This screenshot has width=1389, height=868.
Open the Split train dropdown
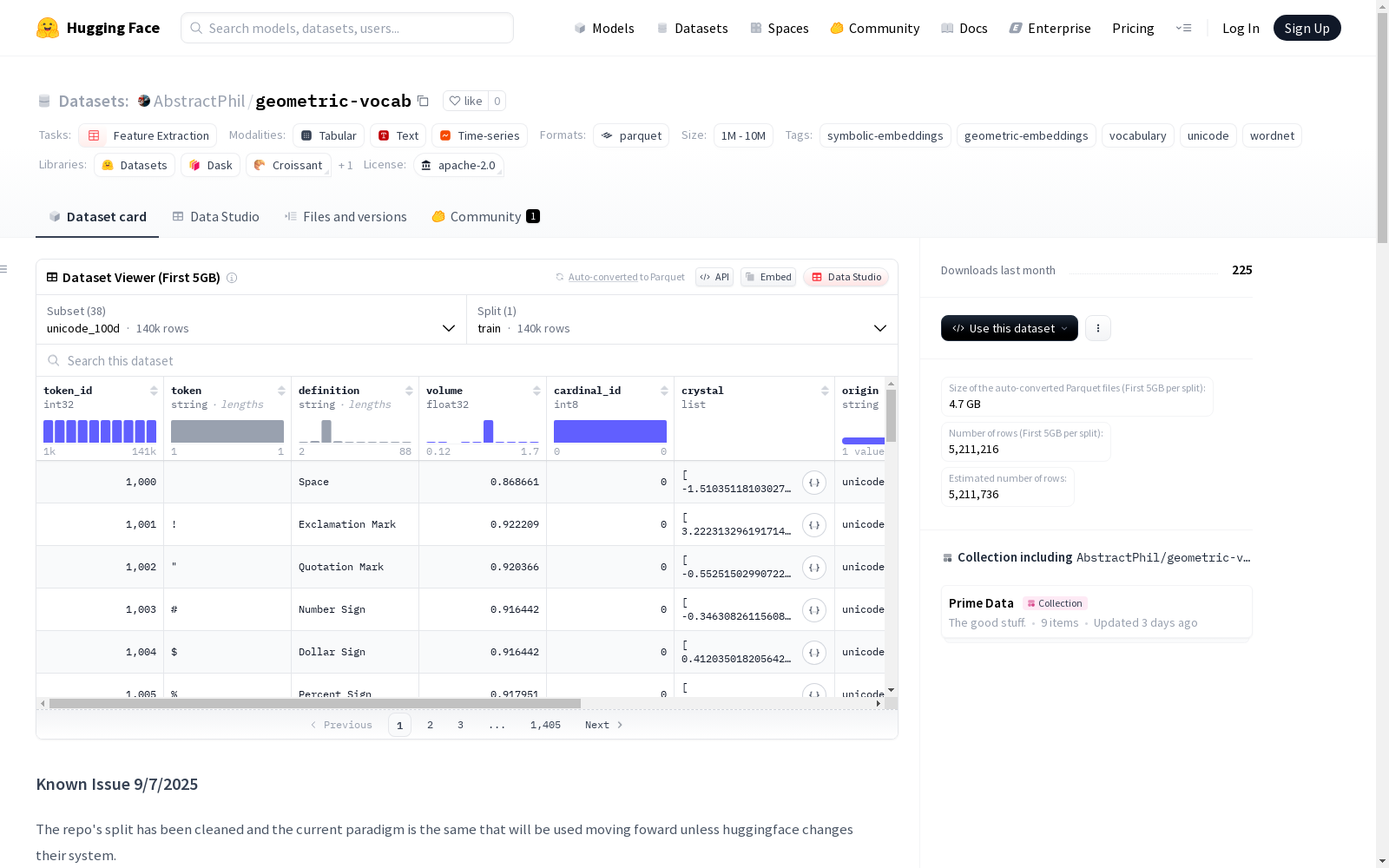click(681, 319)
